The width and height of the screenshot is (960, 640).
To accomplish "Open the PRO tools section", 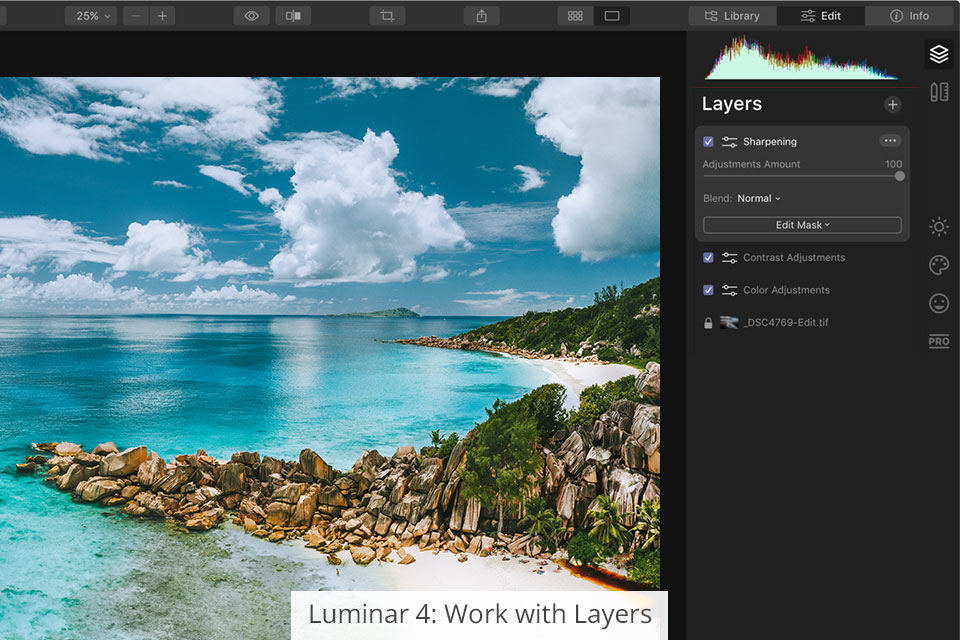I will [938, 342].
